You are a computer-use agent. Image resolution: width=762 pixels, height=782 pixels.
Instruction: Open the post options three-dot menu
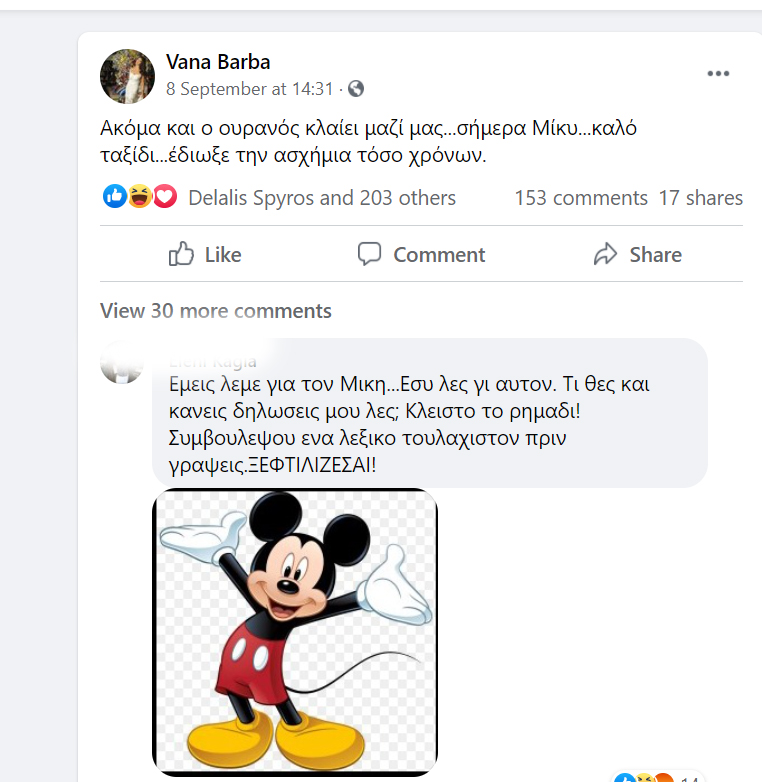pyautogui.click(x=718, y=74)
